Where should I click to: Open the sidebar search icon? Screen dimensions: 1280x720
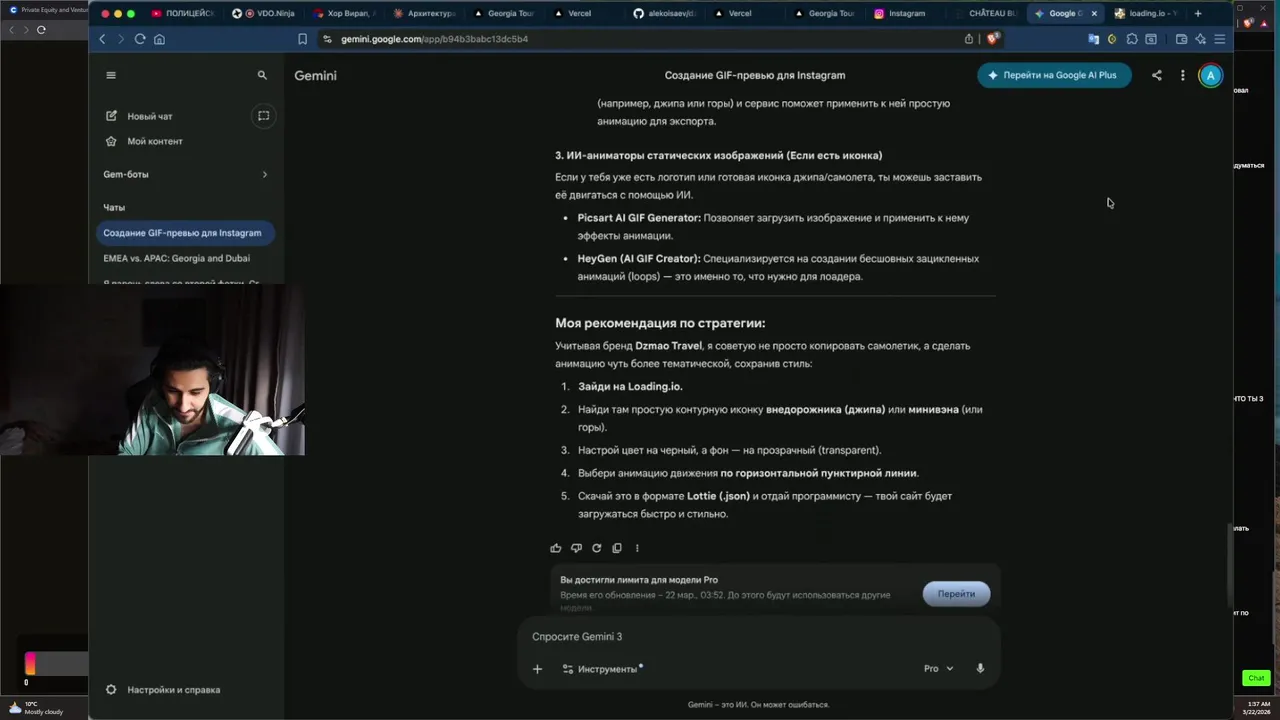tap(262, 75)
